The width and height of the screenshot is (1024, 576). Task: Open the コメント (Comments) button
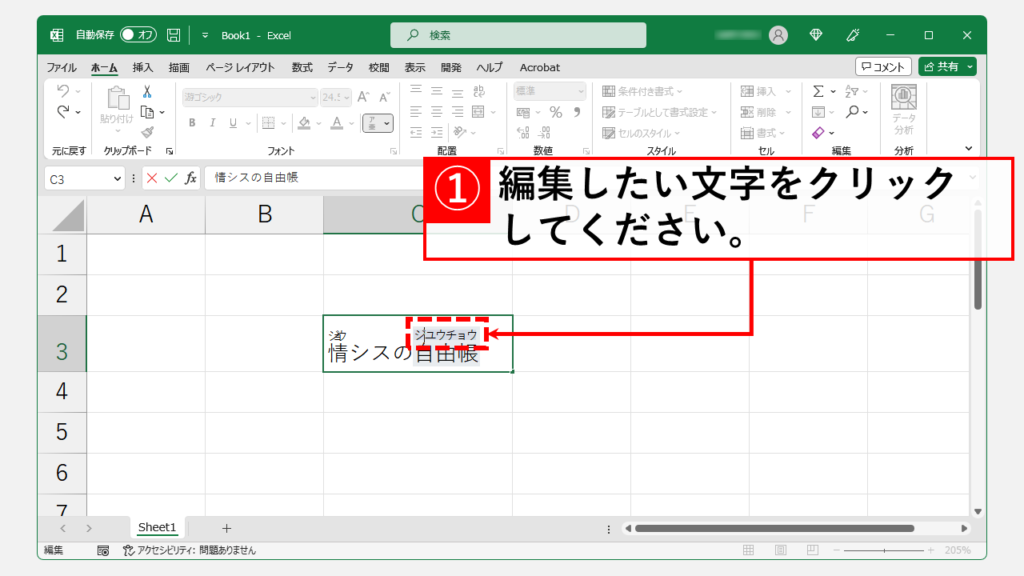(883, 67)
